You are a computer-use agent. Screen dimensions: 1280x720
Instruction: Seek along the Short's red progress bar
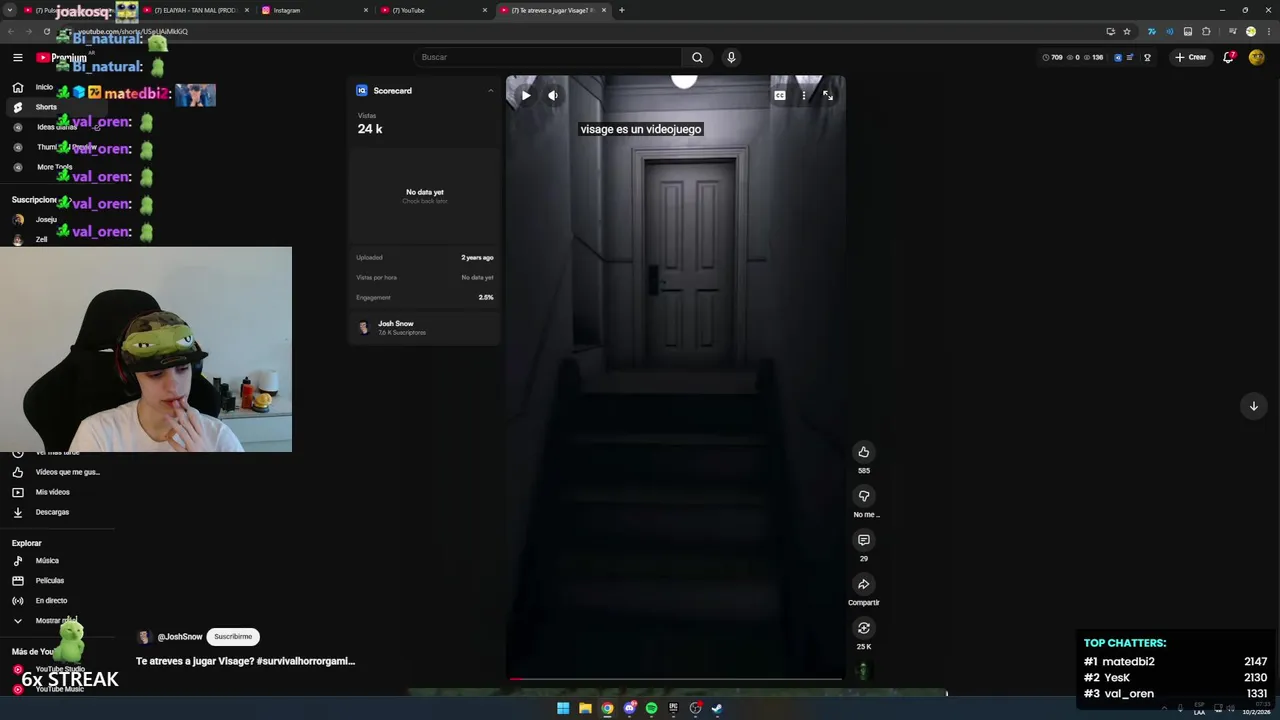(x=675, y=678)
